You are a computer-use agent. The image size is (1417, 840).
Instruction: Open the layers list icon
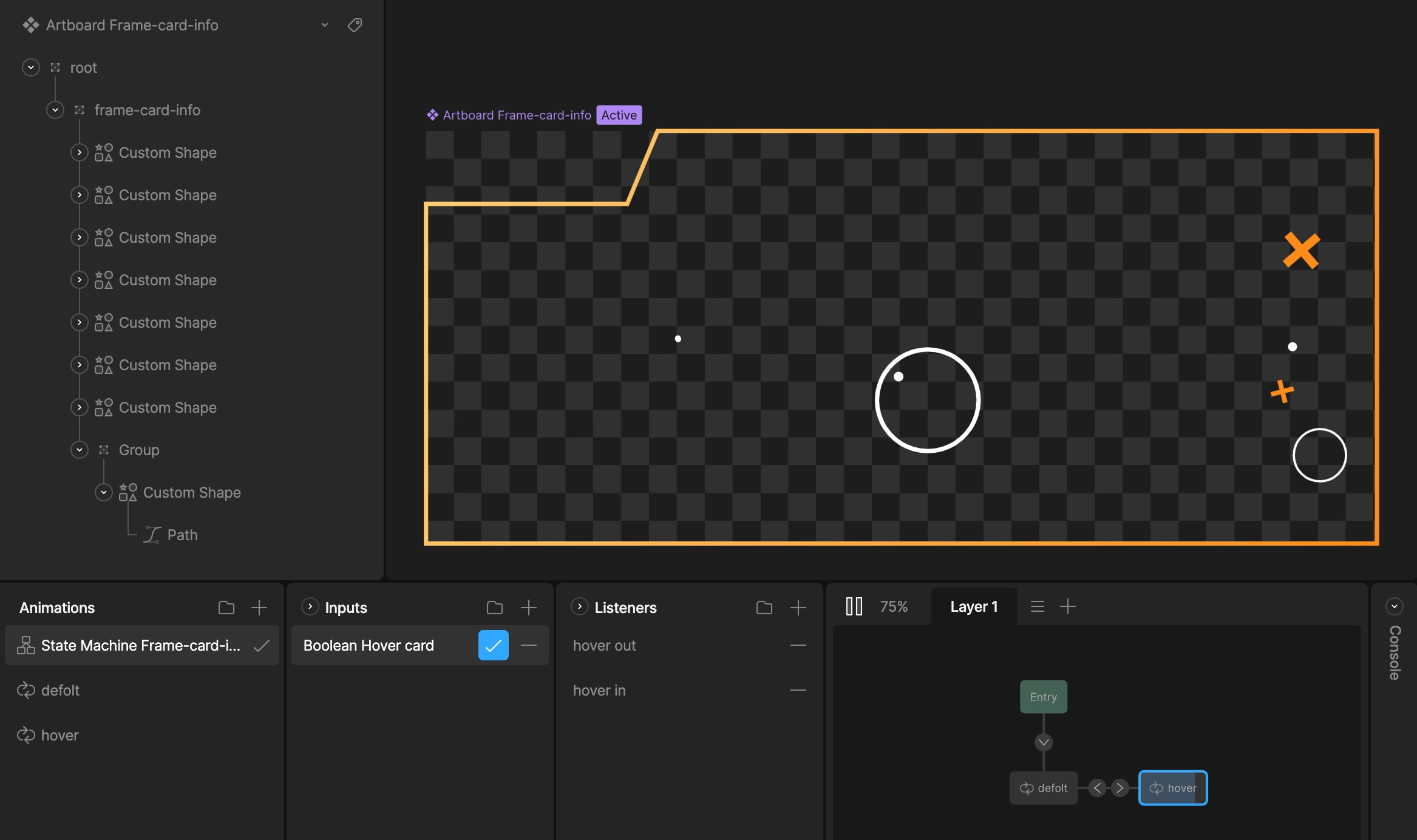click(1037, 606)
